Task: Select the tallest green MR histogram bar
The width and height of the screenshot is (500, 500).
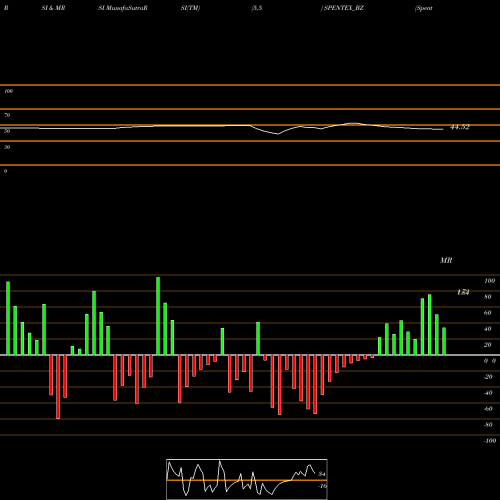Action: pyautogui.click(x=158, y=316)
